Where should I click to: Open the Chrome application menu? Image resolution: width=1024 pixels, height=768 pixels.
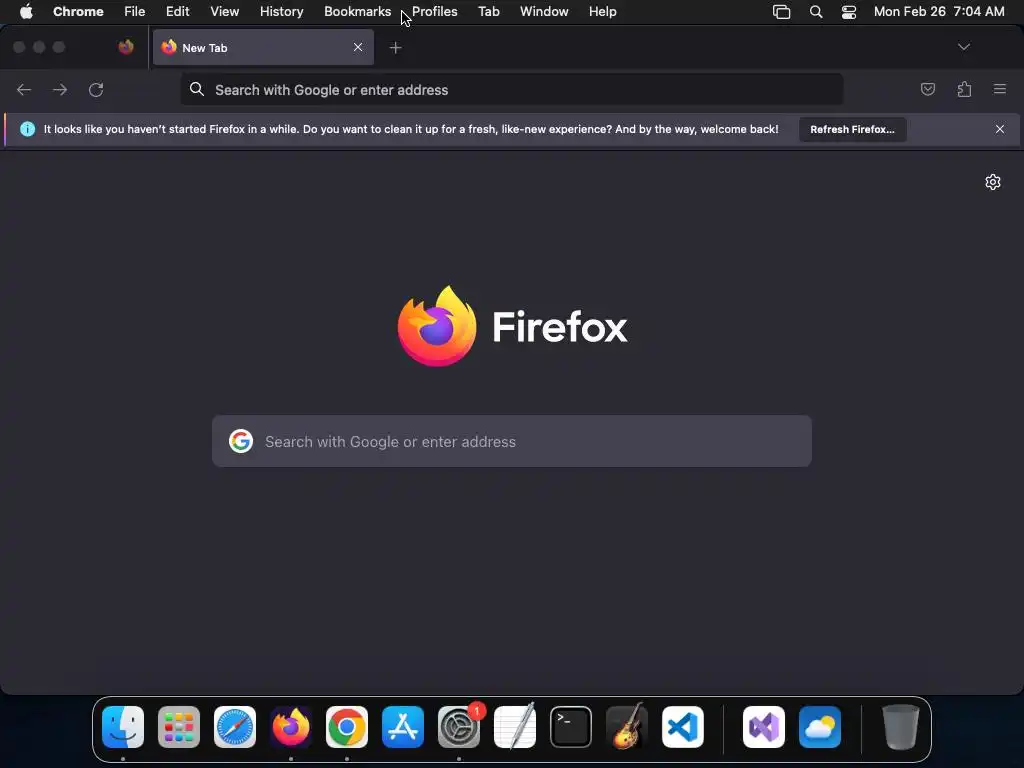point(78,12)
